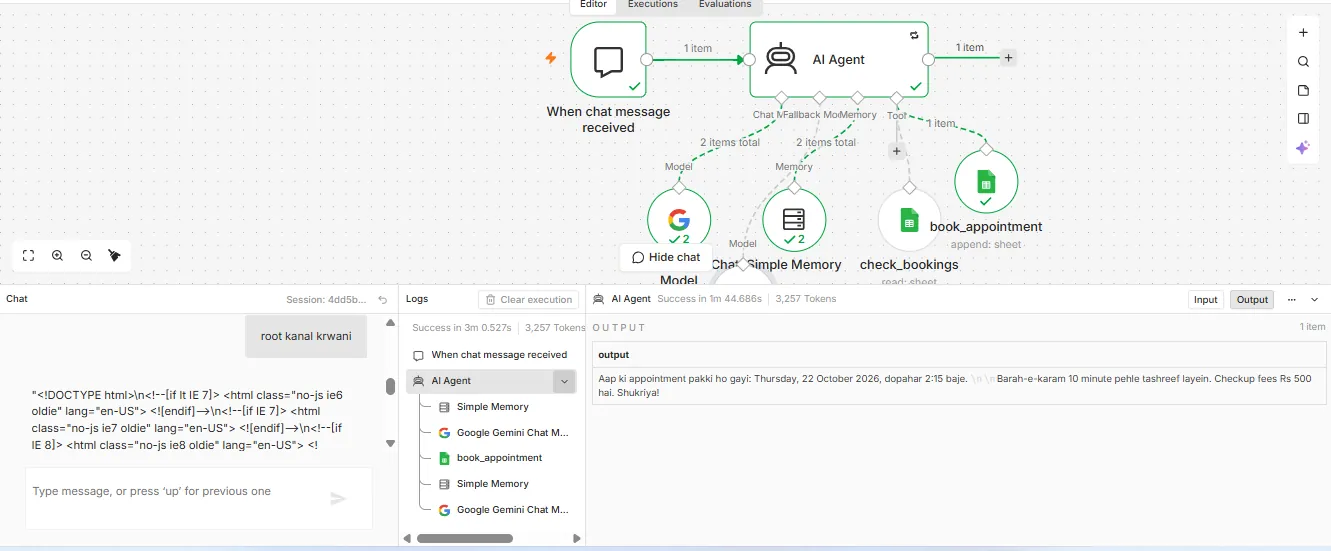The width and height of the screenshot is (1331, 551).
Task: Open the more options menu in the output panel
Action: (x=1292, y=299)
